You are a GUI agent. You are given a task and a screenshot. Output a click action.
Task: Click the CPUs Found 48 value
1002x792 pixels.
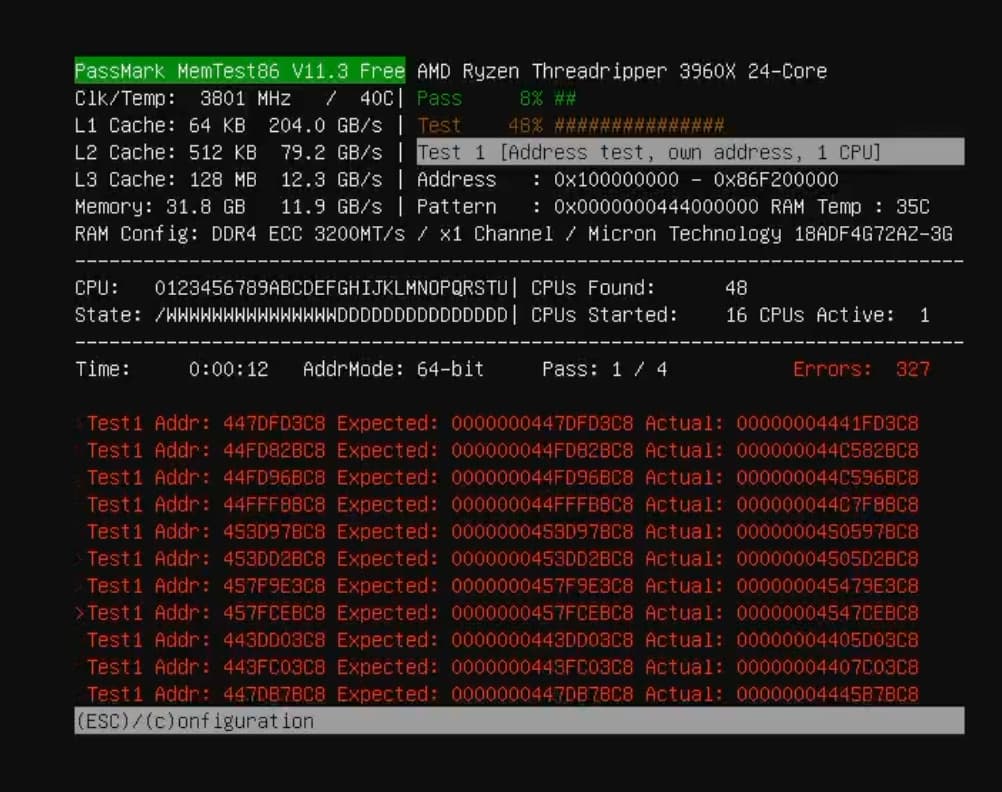click(736, 288)
